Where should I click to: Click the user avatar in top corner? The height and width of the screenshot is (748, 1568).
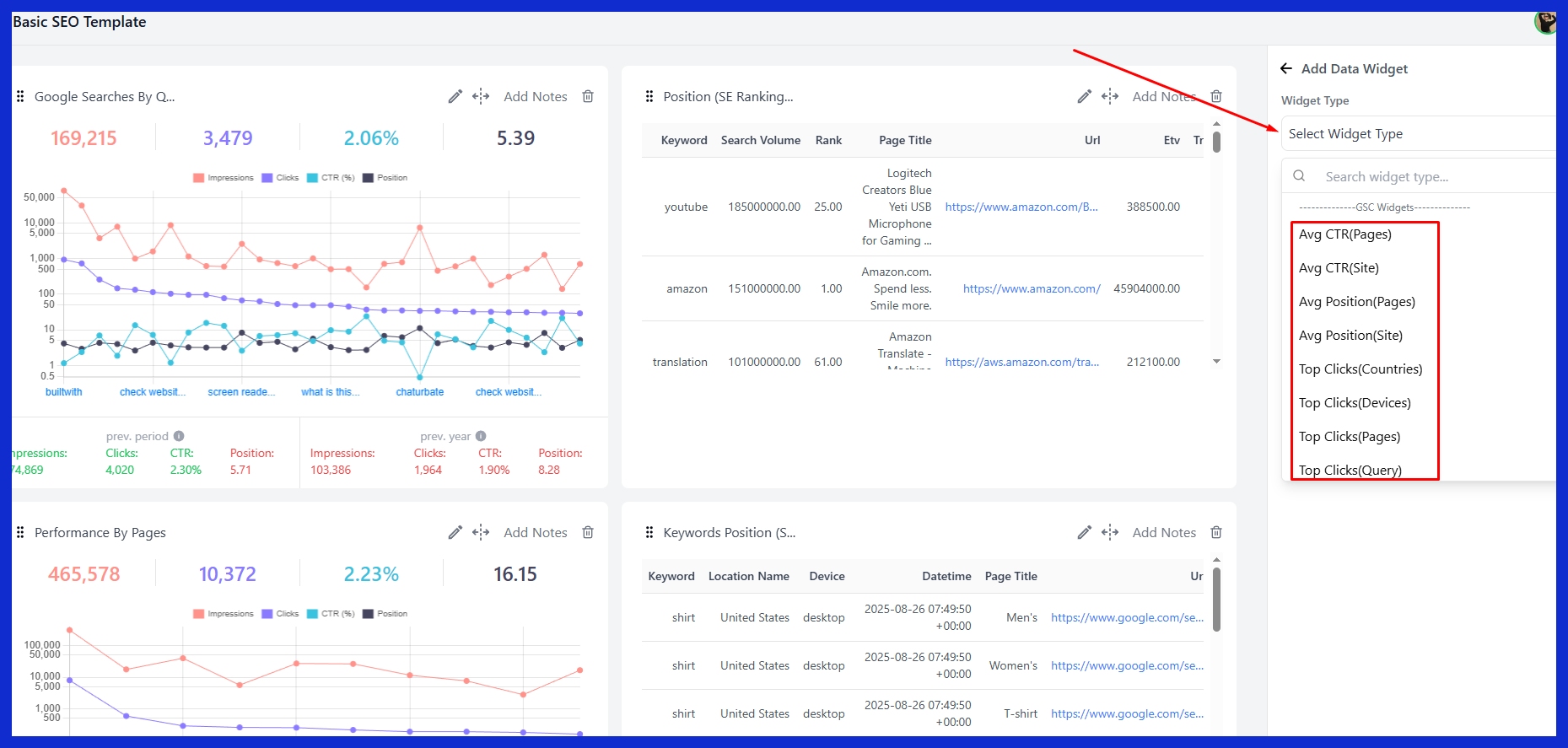(x=1544, y=23)
